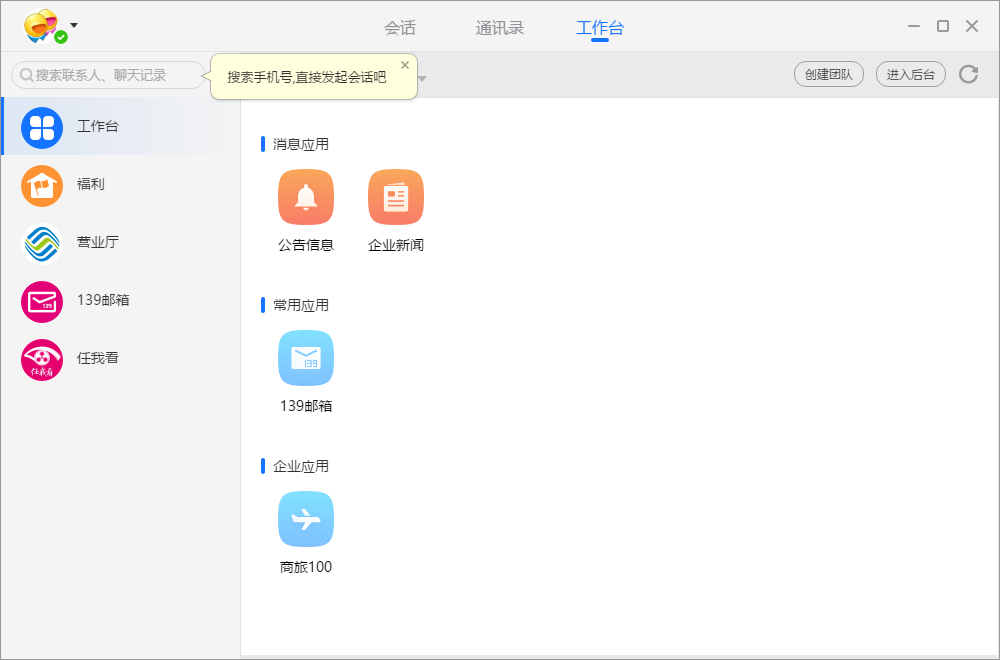Switch to the 会话 tab
Image resolution: width=1000 pixels, height=660 pixels.
pos(400,29)
